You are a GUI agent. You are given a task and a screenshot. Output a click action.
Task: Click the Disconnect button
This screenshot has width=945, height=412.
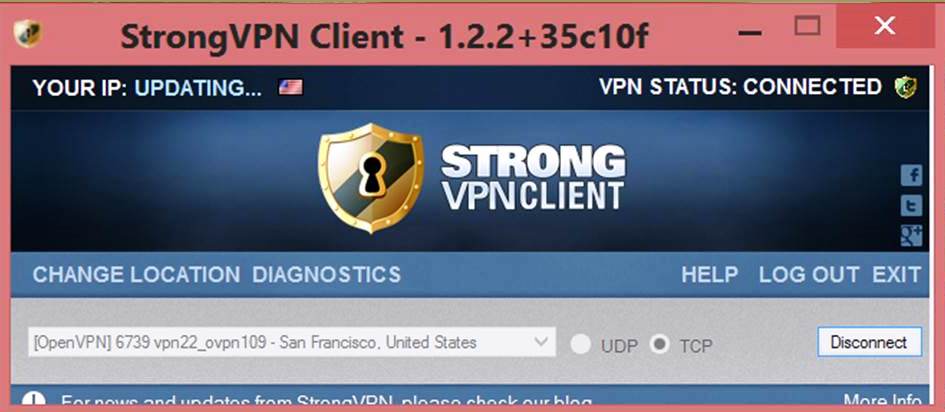coord(869,342)
